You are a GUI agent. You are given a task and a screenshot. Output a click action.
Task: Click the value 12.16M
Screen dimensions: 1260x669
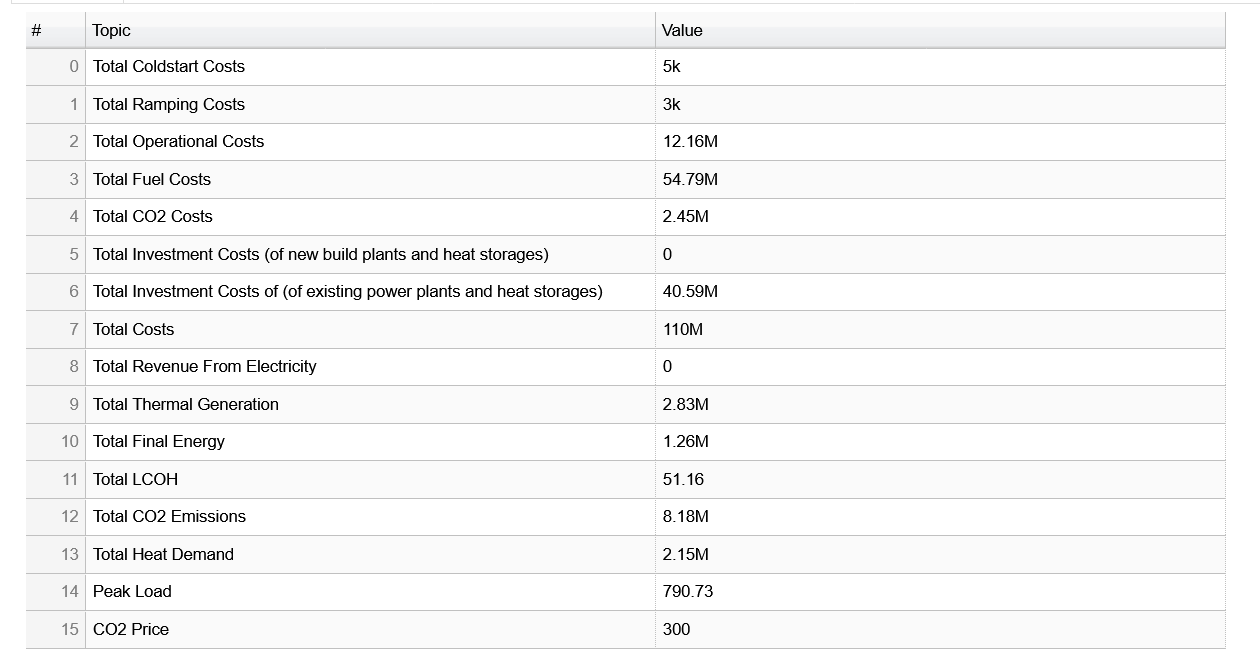pos(690,142)
